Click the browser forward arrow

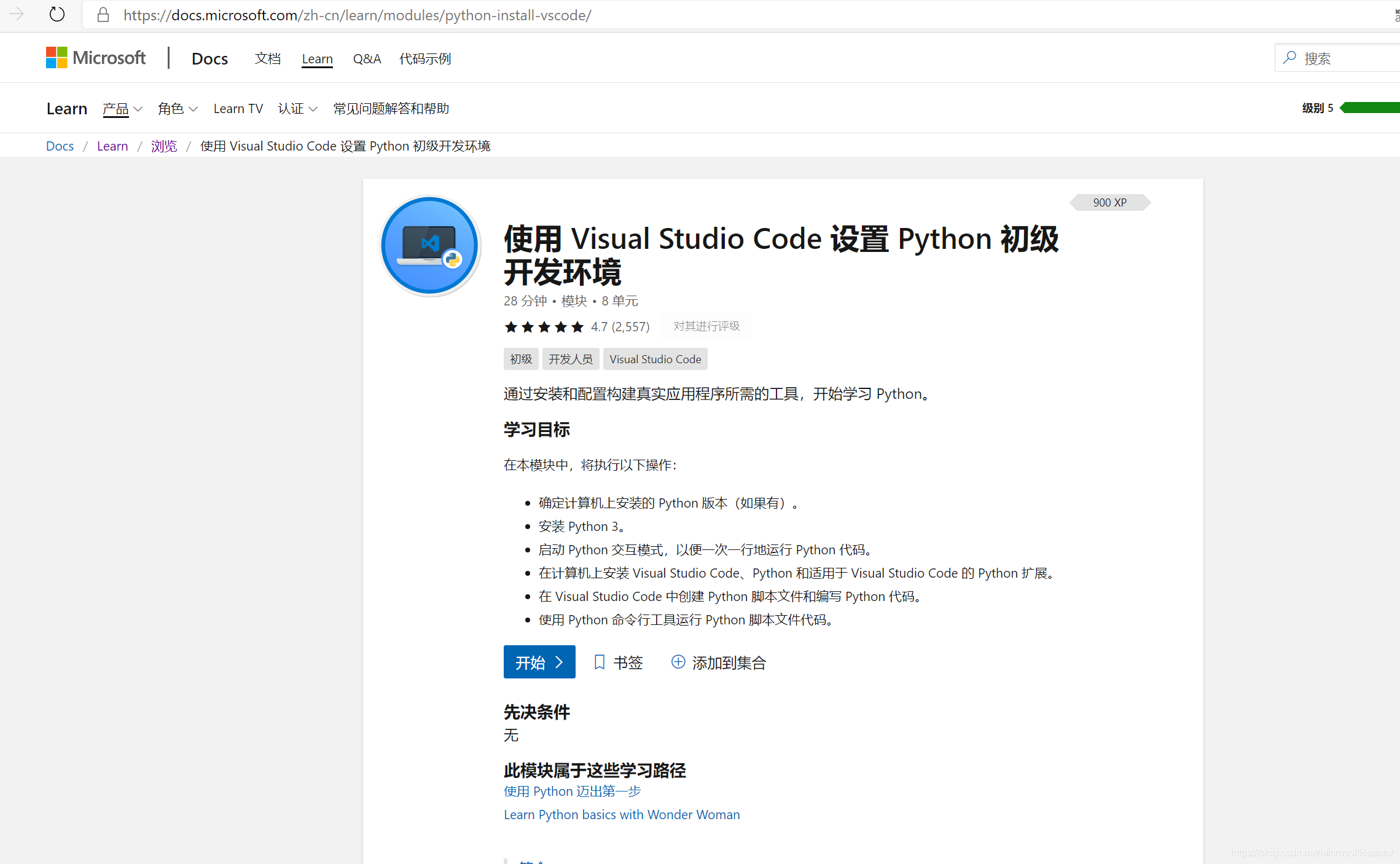pyautogui.click(x=17, y=14)
